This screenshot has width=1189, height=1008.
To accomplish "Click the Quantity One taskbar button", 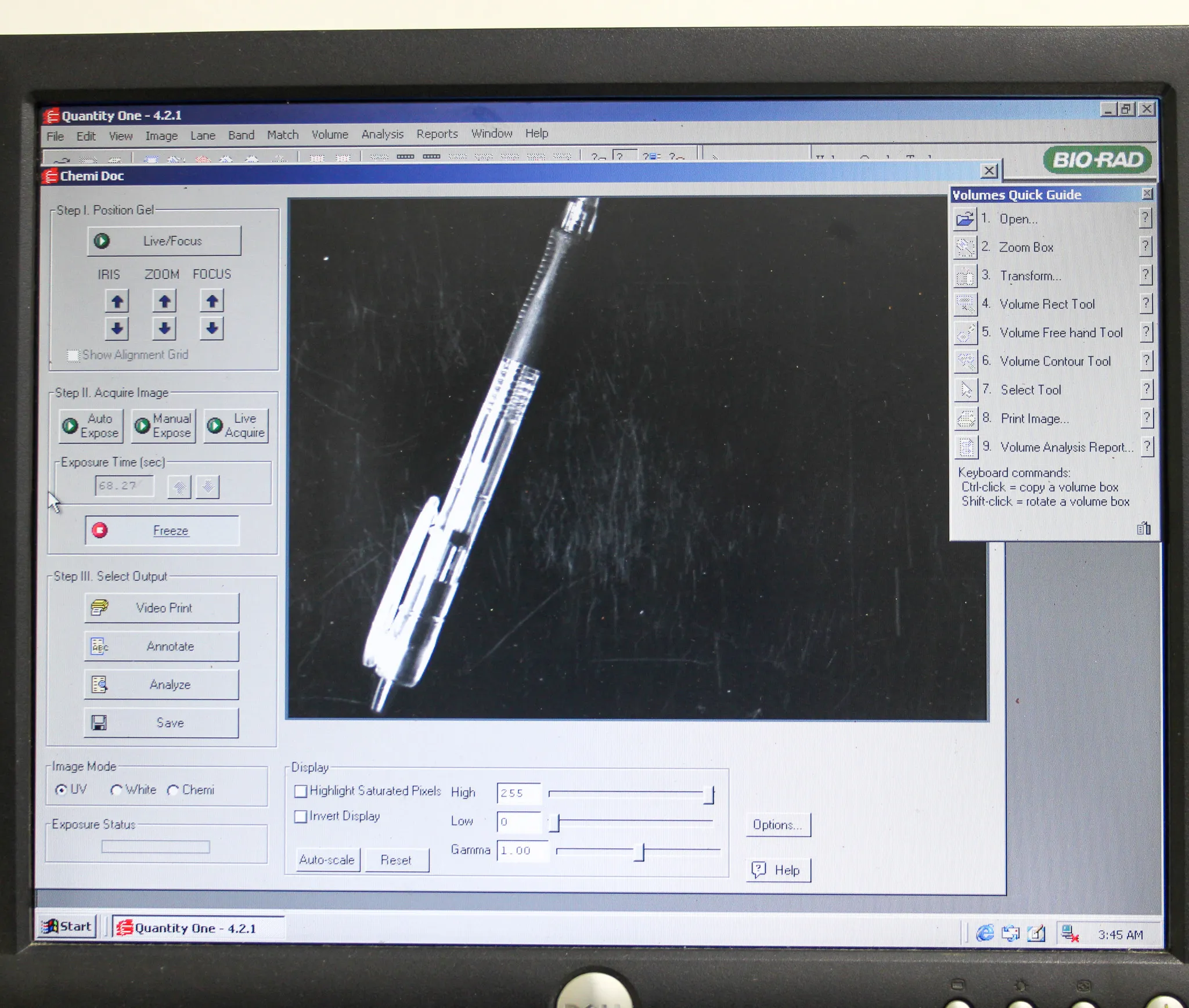I will [x=197, y=928].
